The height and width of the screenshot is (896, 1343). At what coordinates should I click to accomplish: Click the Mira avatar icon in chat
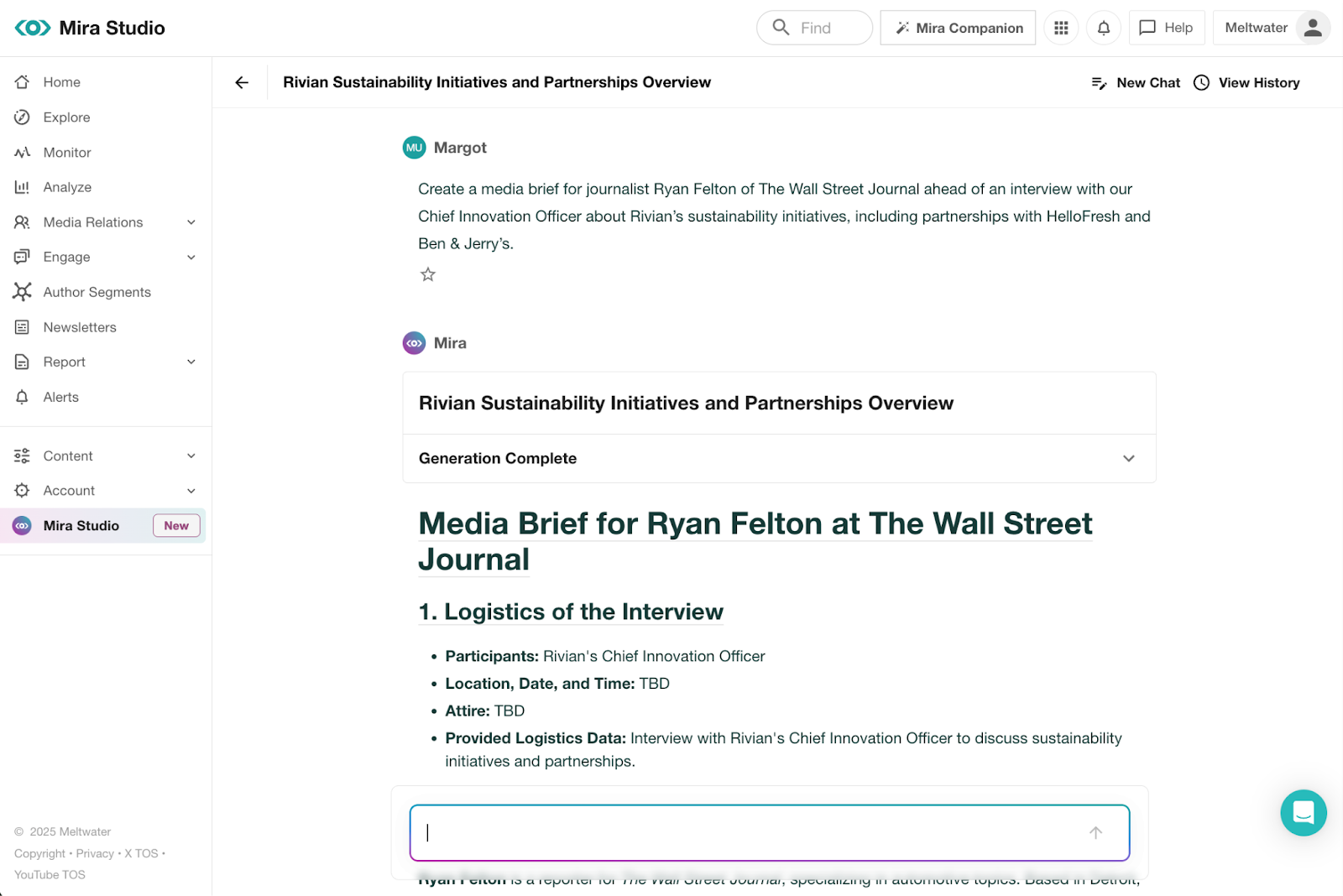pyautogui.click(x=415, y=343)
